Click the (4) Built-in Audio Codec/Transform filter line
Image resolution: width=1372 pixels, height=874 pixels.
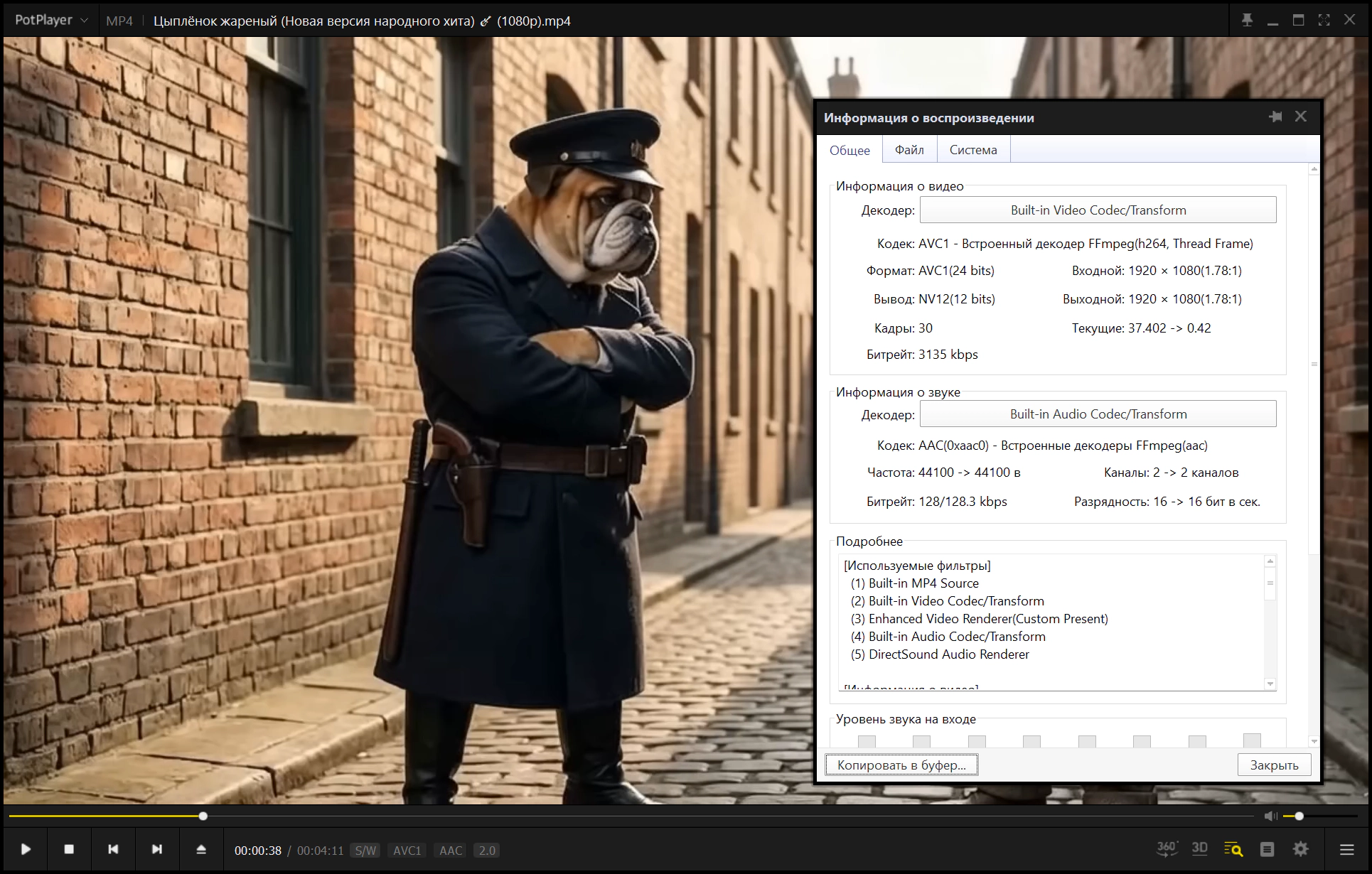[948, 637]
